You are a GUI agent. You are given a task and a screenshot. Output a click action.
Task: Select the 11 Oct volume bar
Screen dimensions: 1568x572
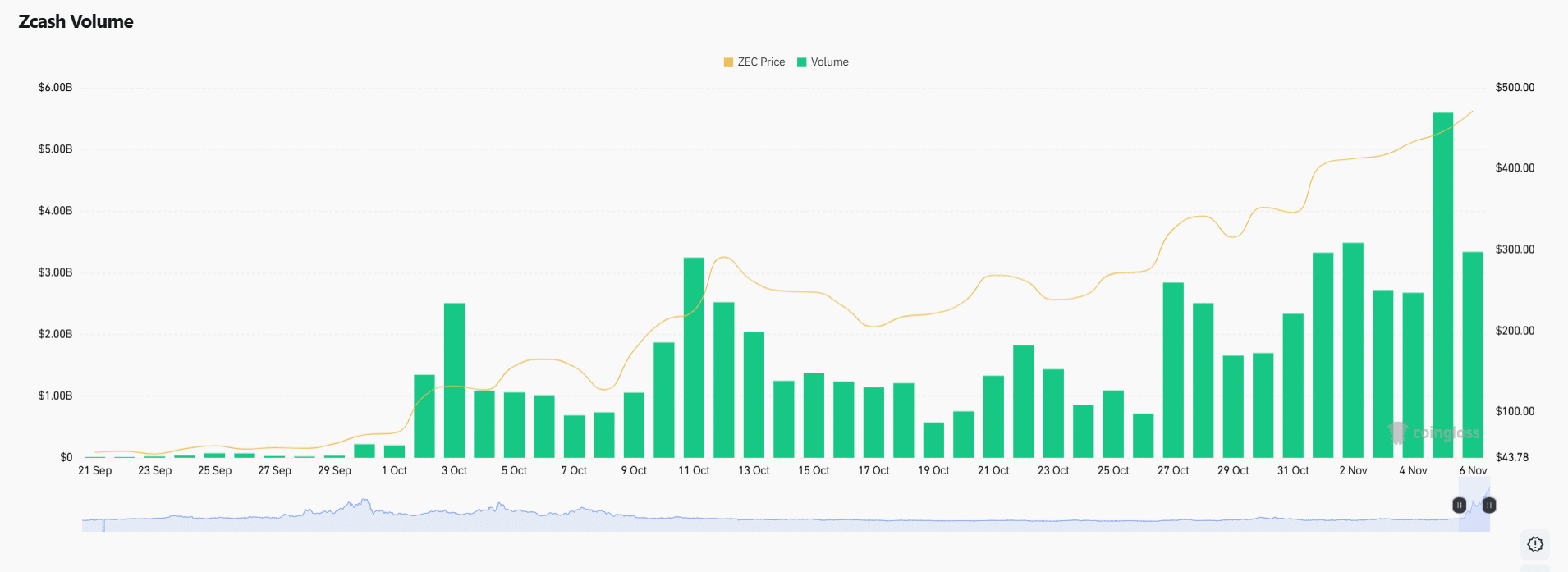pyautogui.click(x=694, y=357)
